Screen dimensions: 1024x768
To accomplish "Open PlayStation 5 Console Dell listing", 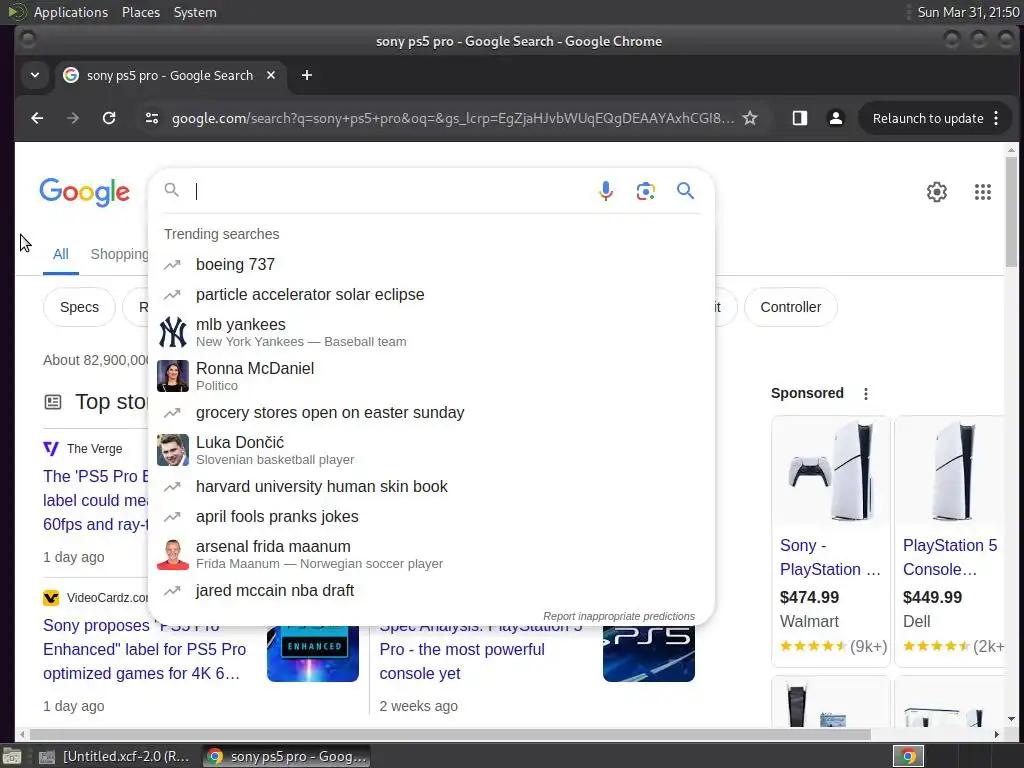I will (950, 557).
